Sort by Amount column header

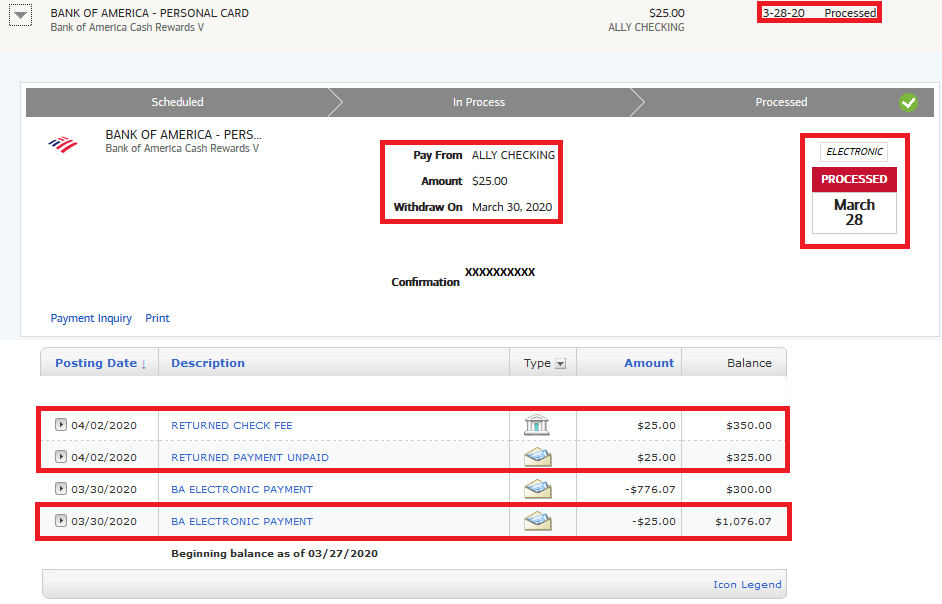point(649,363)
